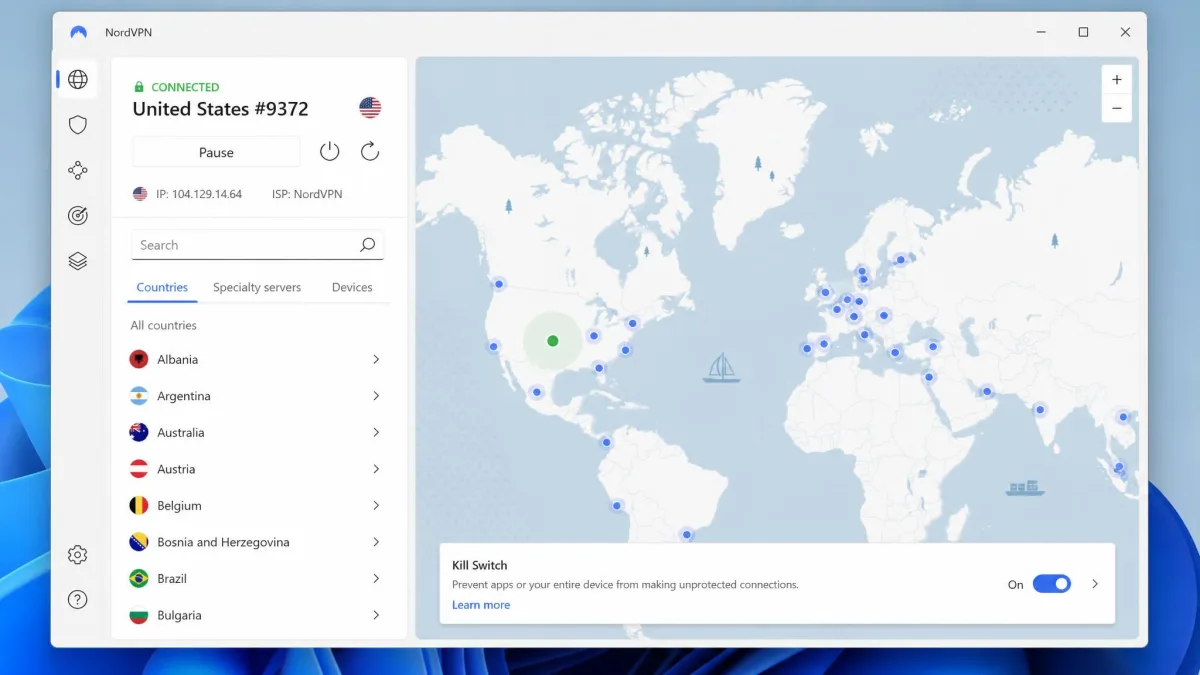1200x675 pixels.
Task: Open the stacked layers sidebar icon
Action: [x=78, y=261]
